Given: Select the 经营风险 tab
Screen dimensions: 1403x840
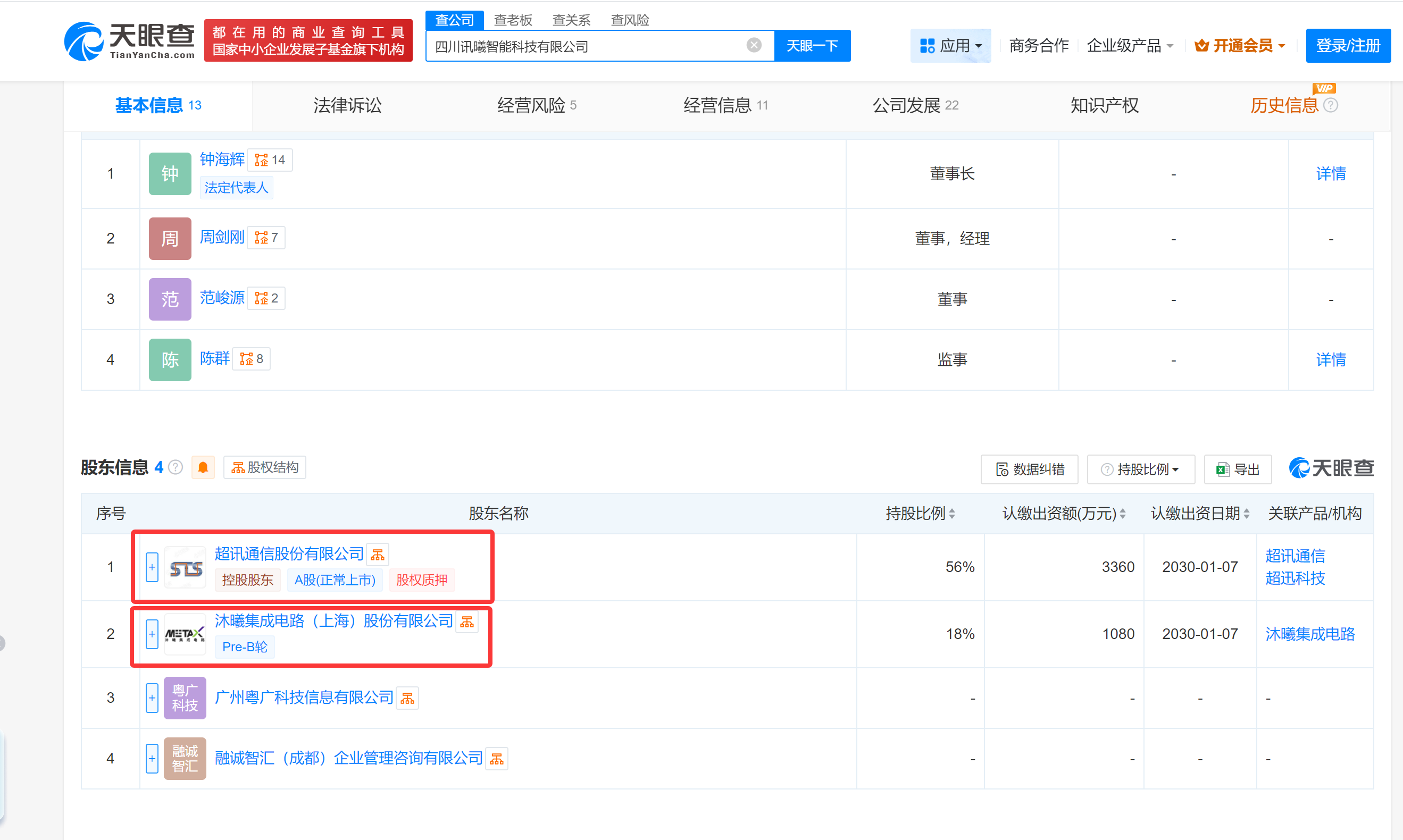Looking at the screenshot, I should (x=536, y=105).
